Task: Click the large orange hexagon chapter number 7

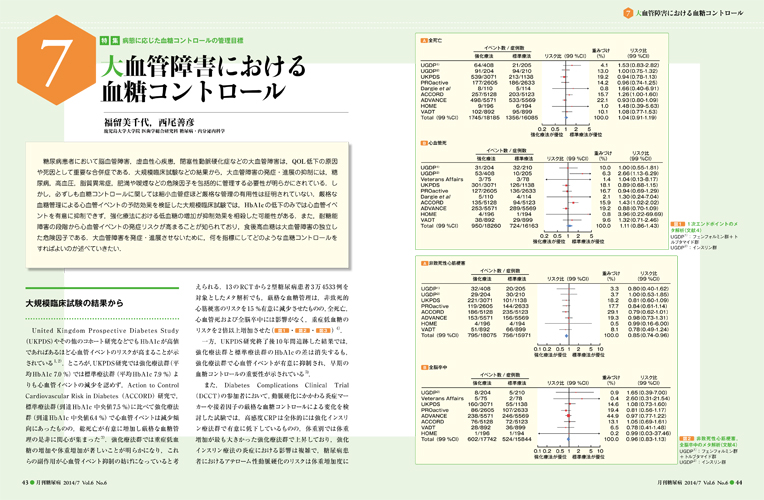Action: [x=56, y=60]
